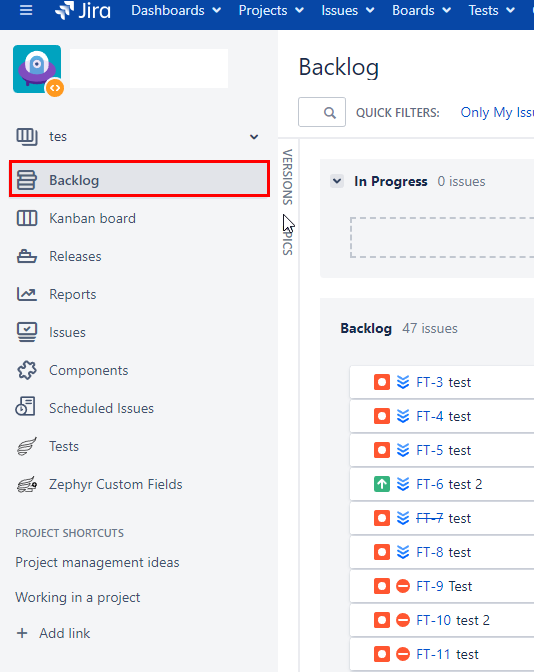
Task: Click the Scheduled Issues clock icon
Action: tap(26, 406)
